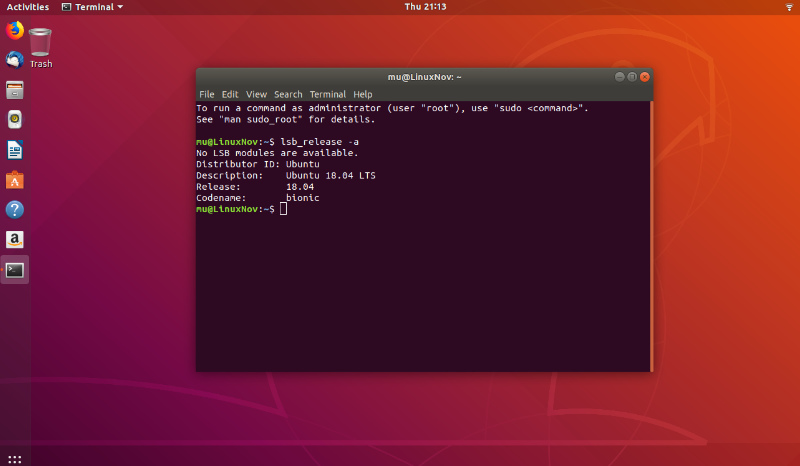Maximize the Terminal window

tap(632, 77)
